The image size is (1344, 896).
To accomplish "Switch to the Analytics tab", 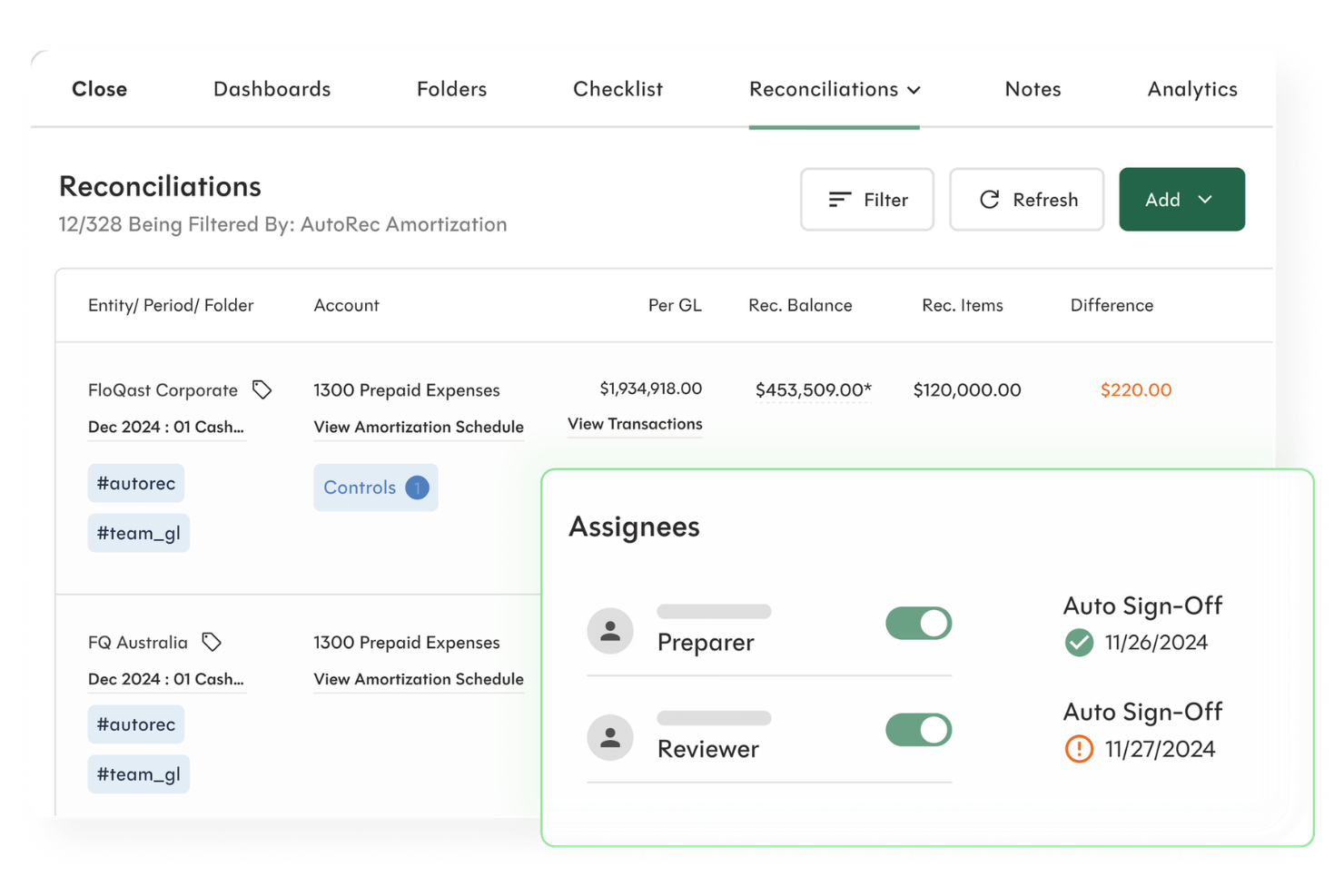I will [x=1191, y=89].
